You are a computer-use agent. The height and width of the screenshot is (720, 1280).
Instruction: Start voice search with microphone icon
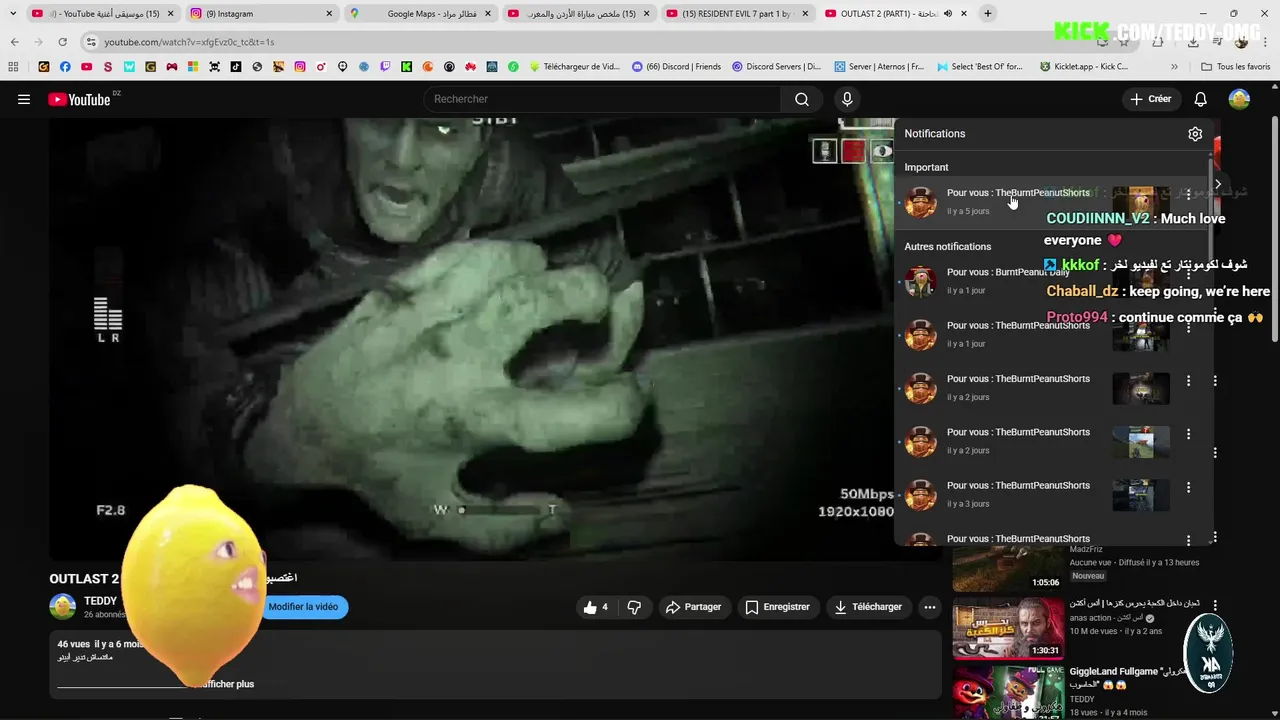pyautogui.click(x=847, y=99)
